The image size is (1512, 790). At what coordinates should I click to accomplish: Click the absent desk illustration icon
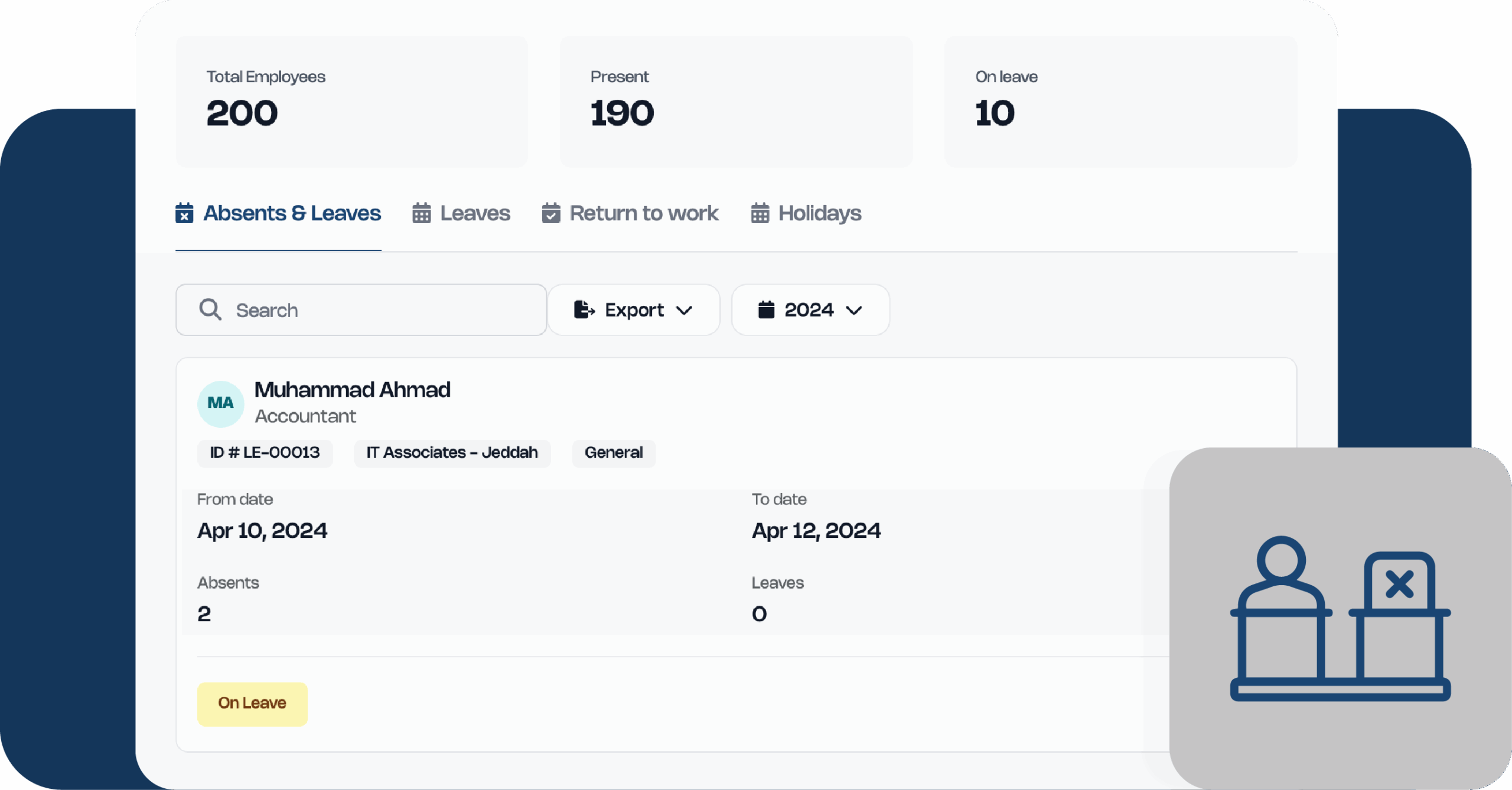tap(1340, 618)
